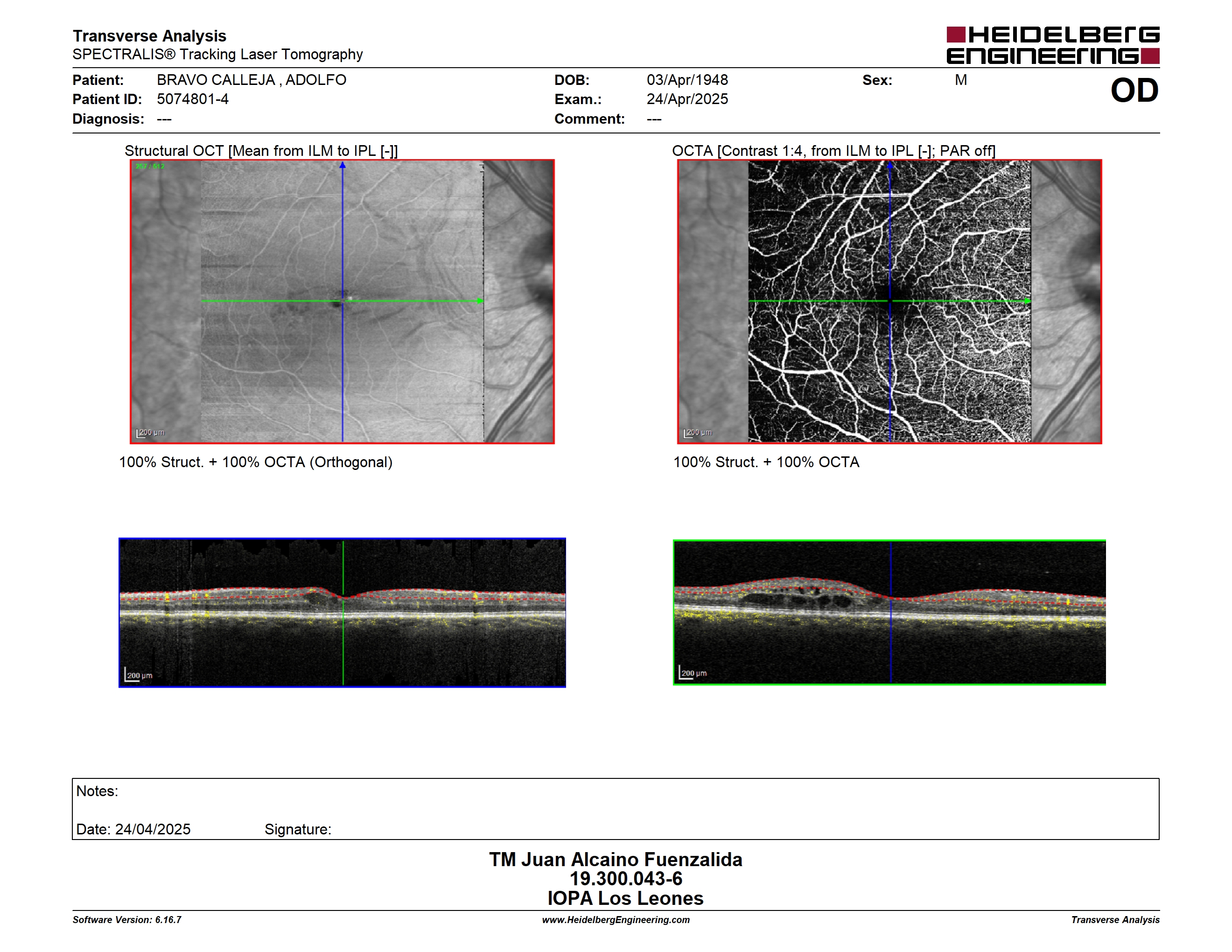The width and height of the screenshot is (1232, 952).
Task: Open the OCTA angiography en-face image
Action: (889, 302)
